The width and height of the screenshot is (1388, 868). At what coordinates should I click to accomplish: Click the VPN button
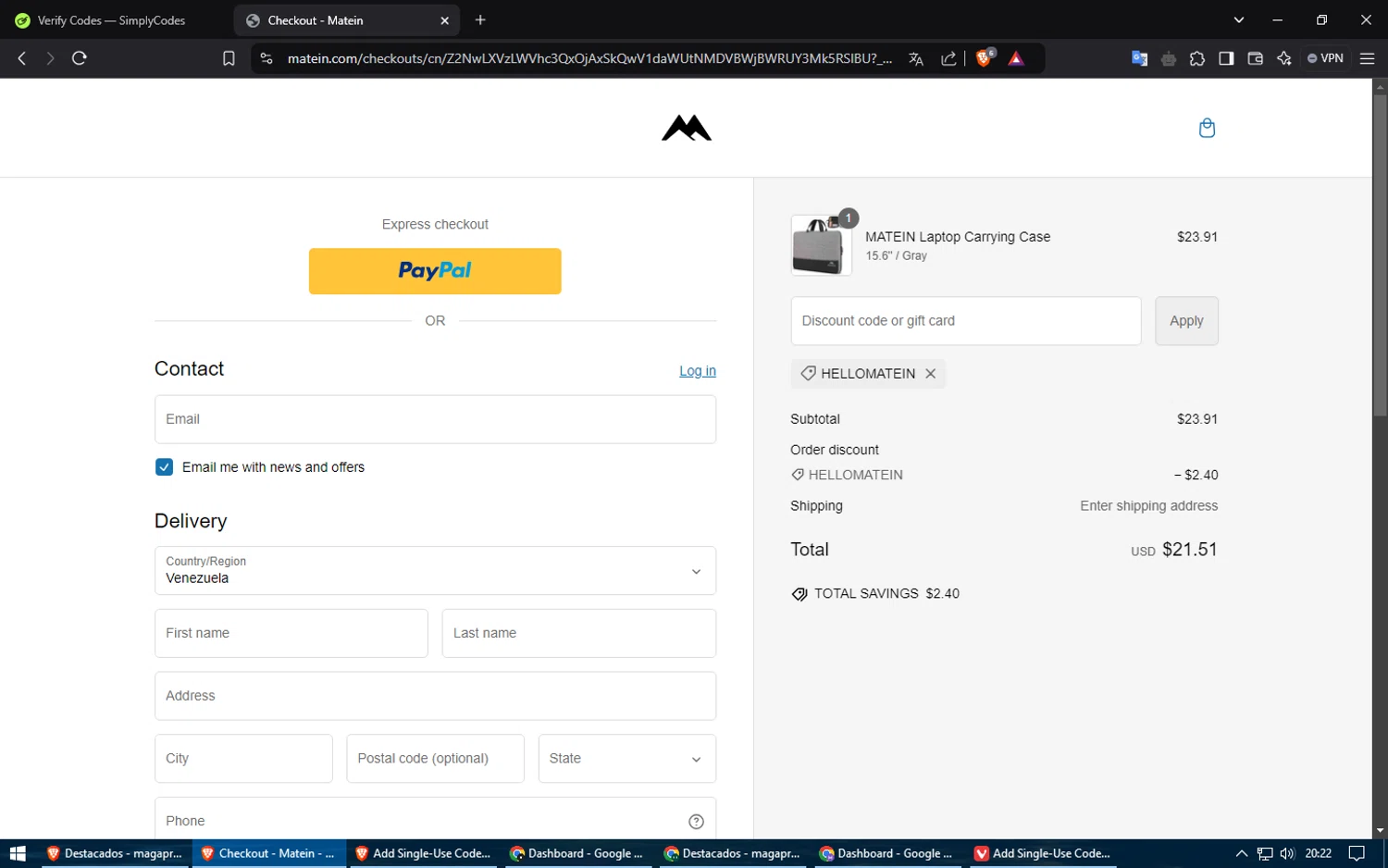coord(1325,58)
